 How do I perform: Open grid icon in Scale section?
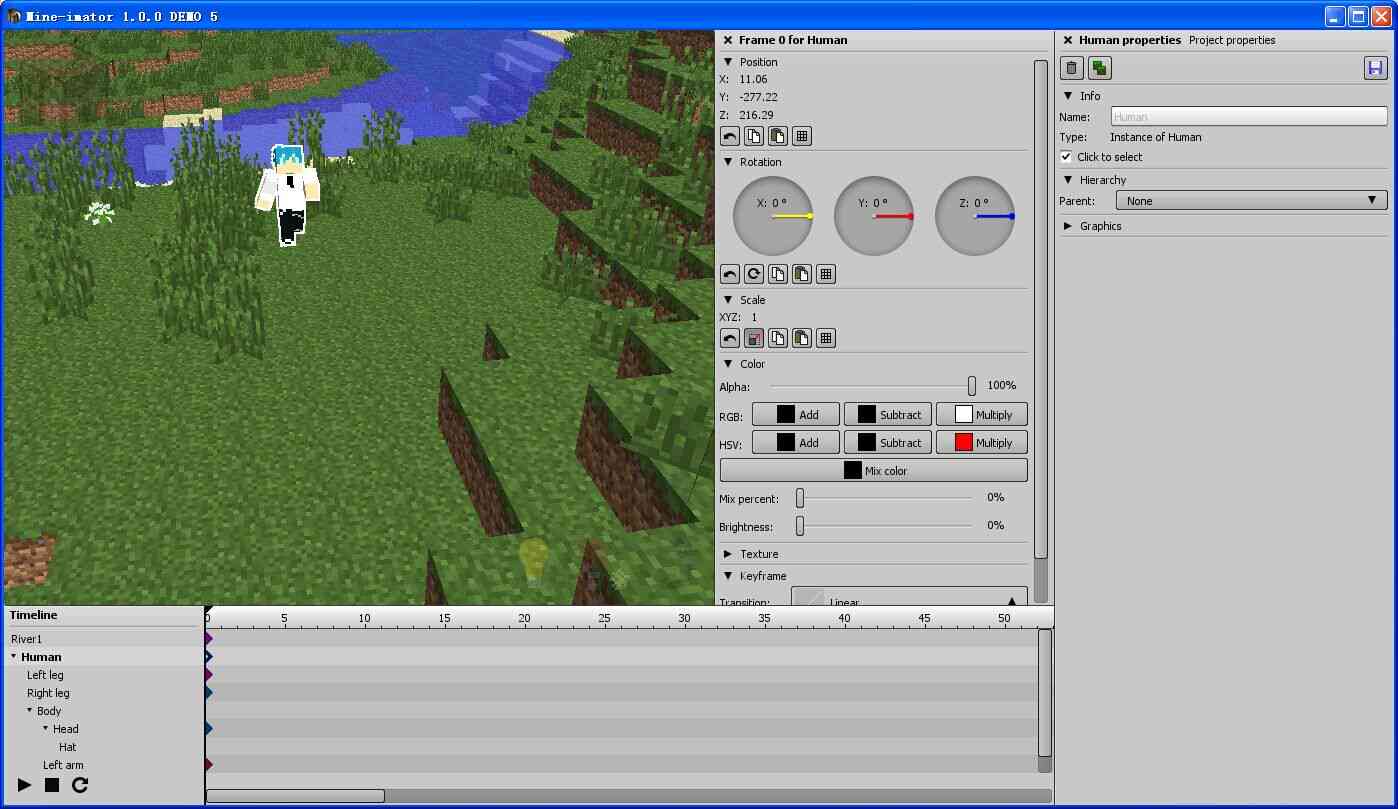826,338
